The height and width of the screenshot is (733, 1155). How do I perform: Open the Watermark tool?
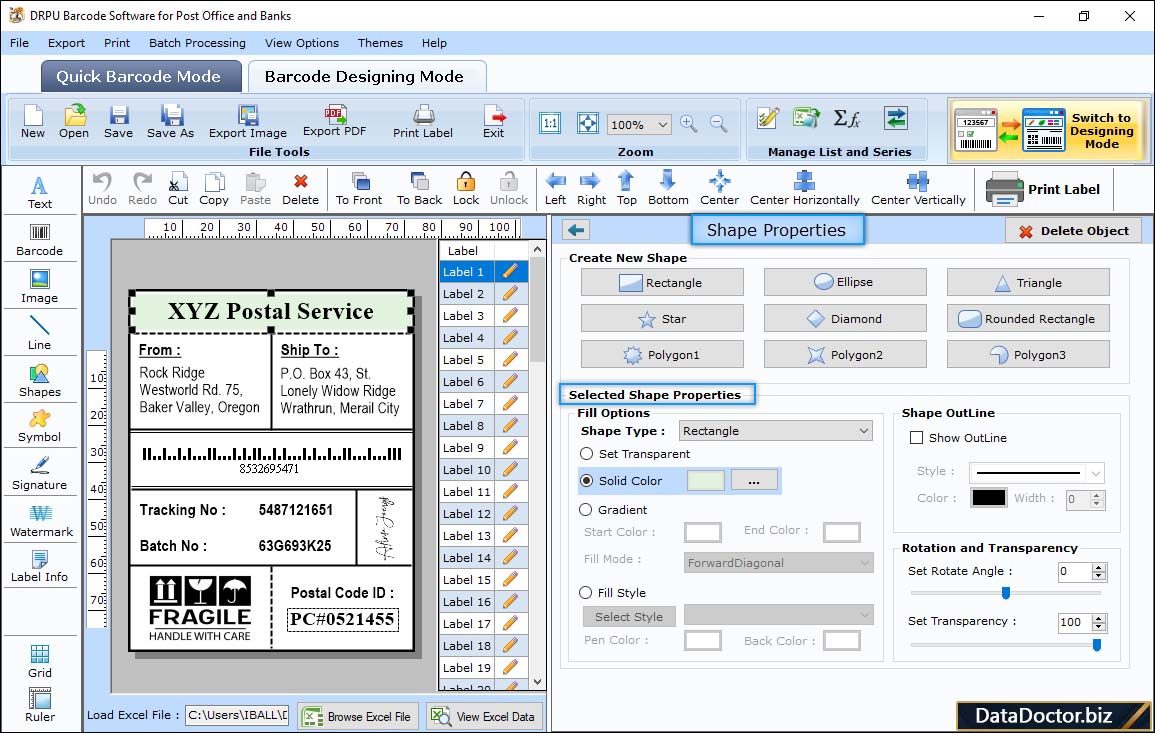[41, 521]
